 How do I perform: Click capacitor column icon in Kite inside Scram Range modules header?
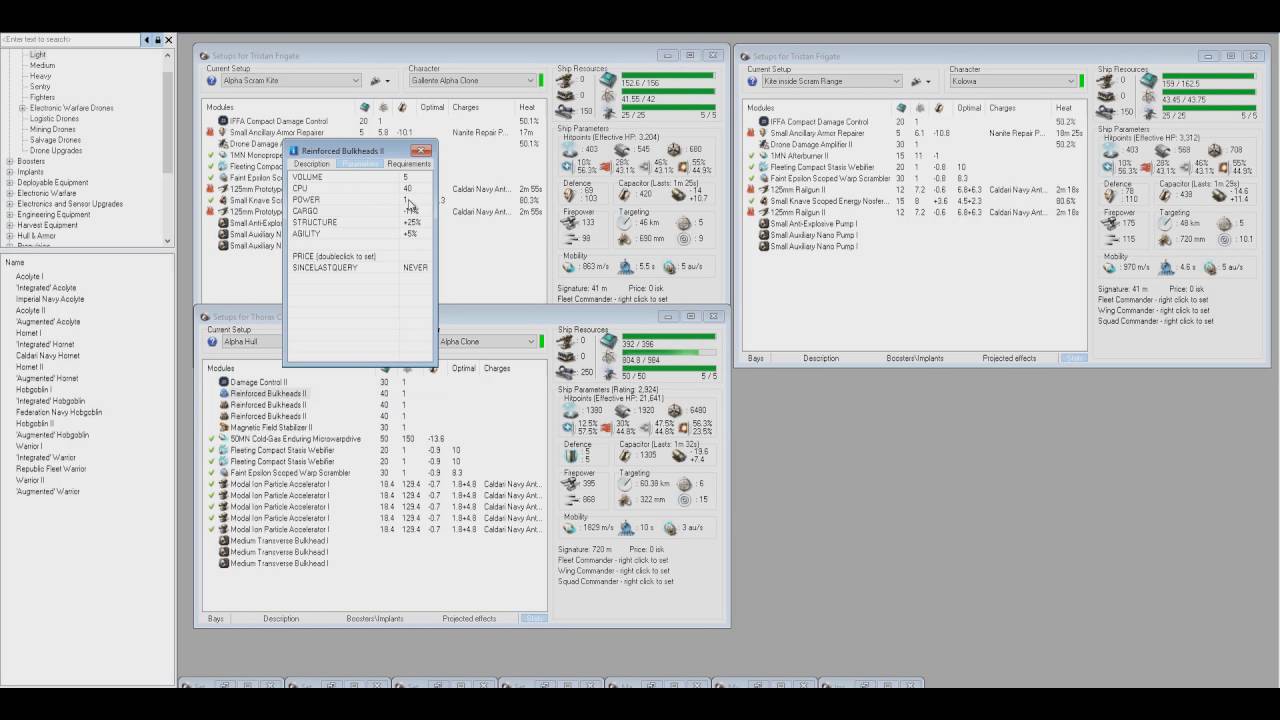(x=939, y=108)
